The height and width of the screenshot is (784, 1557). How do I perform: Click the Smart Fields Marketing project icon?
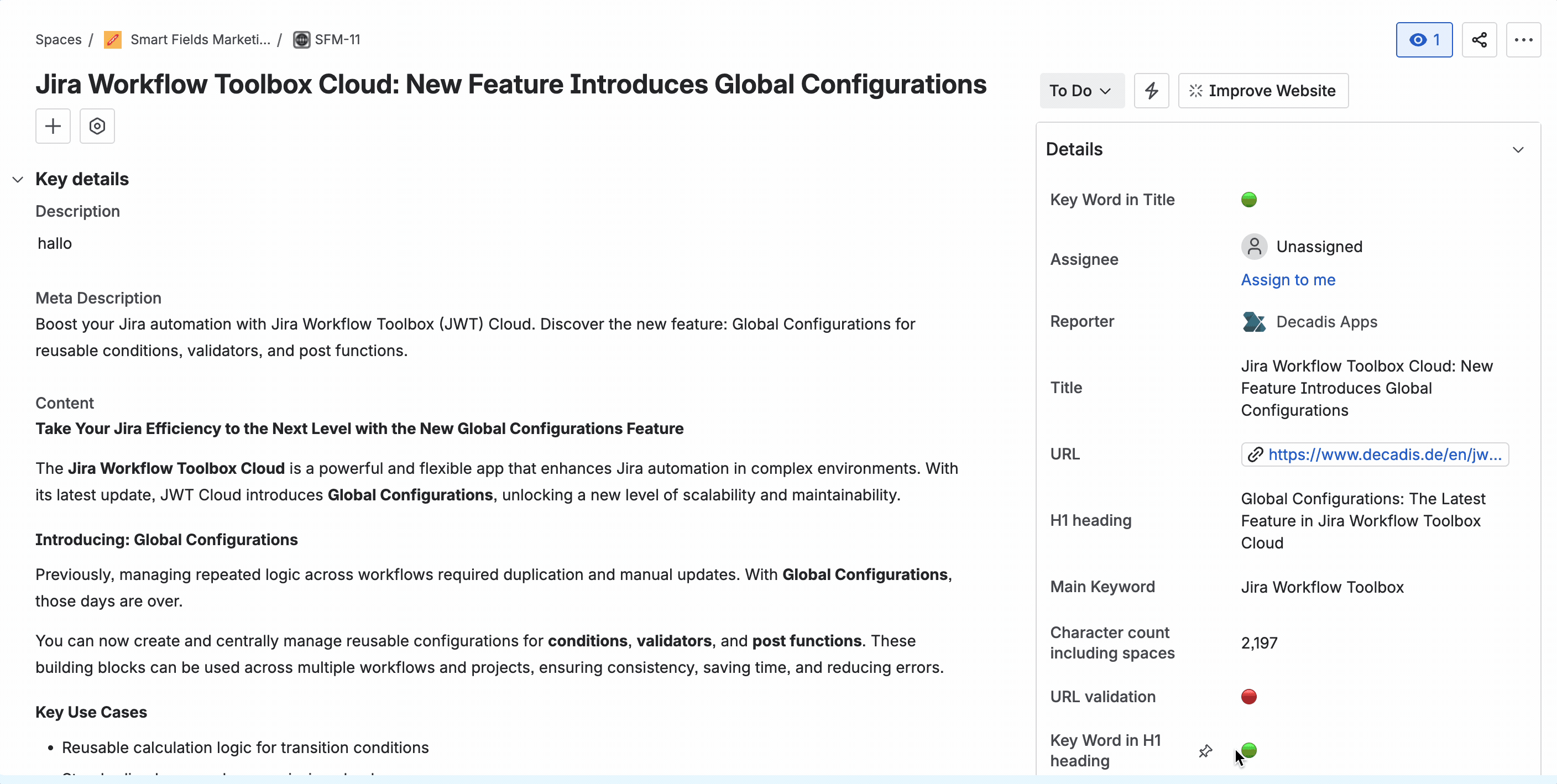pos(112,40)
